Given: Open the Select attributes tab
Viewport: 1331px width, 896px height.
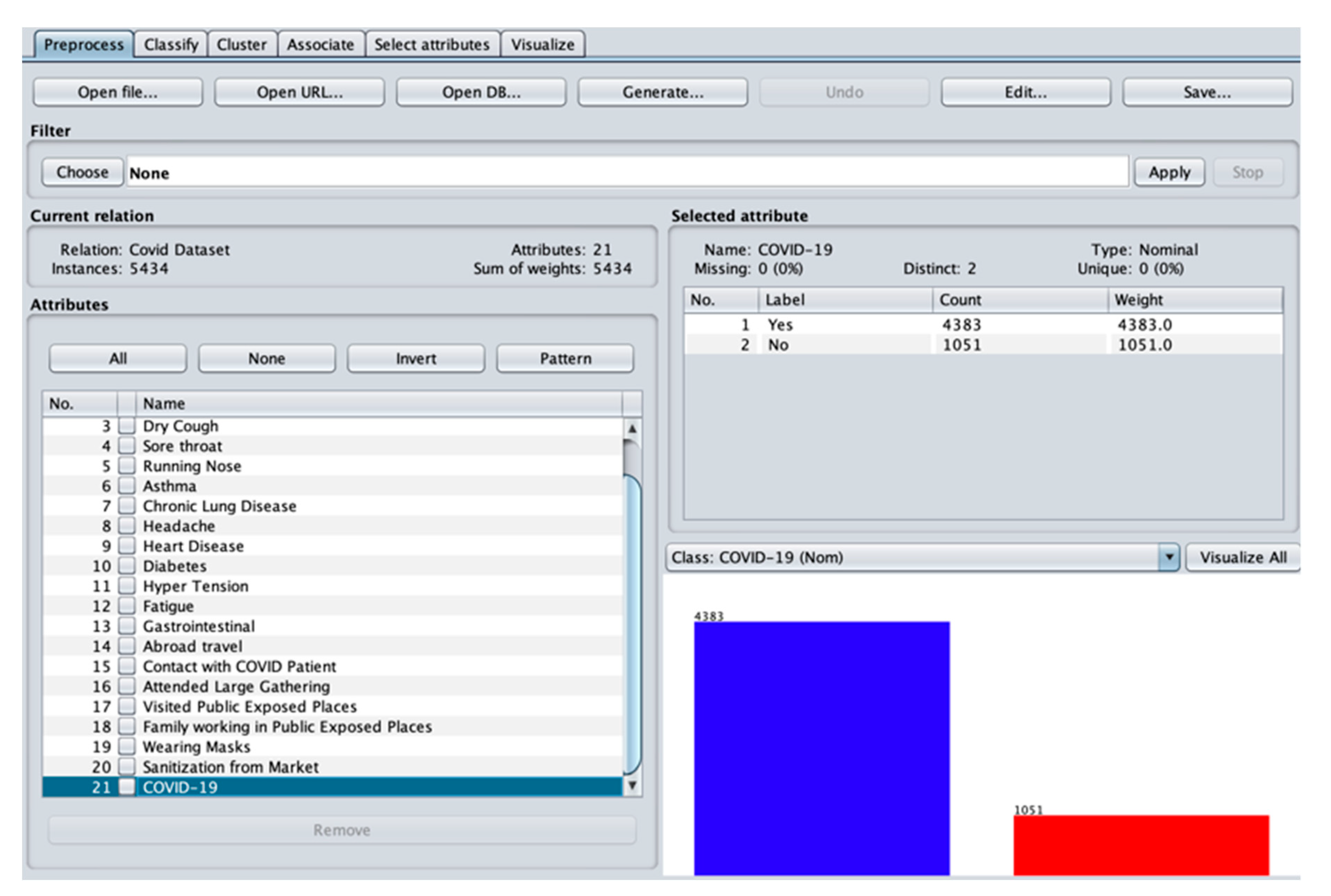Looking at the screenshot, I should [x=432, y=45].
